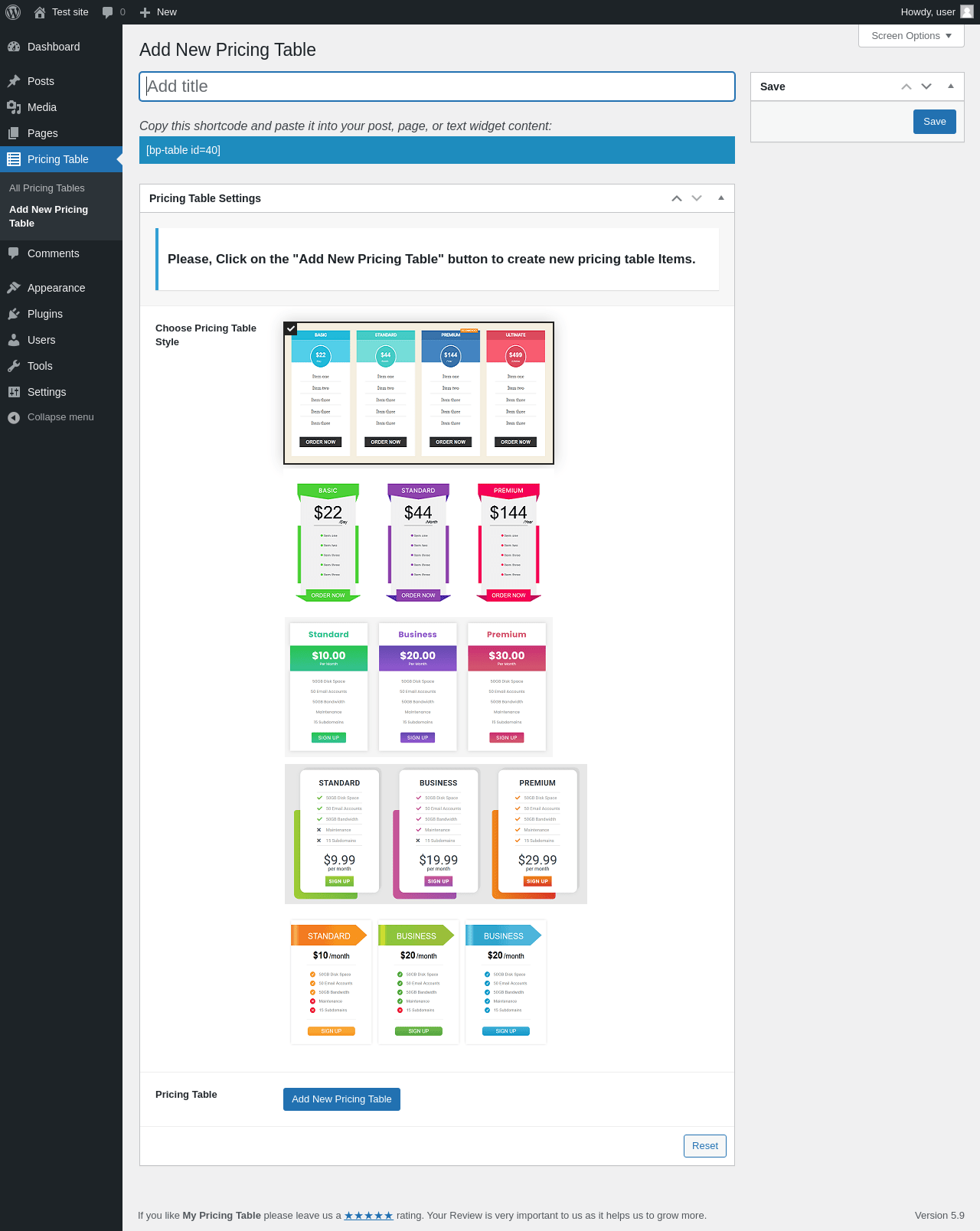Open the five-star rating link
Screen dimensions: 980x1231
point(368,1216)
